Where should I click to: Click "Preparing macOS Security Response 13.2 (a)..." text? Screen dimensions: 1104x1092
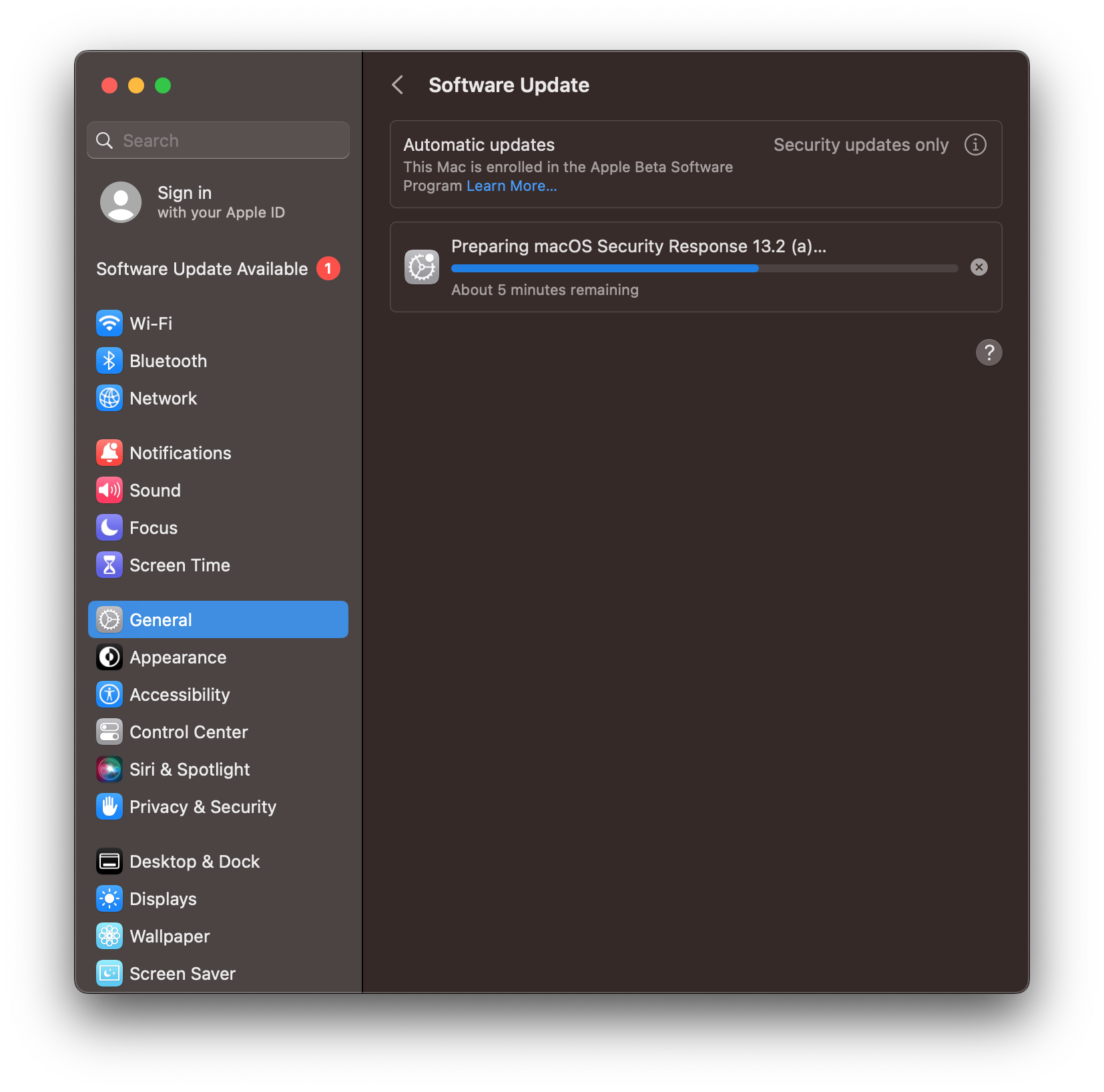pos(639,246)
